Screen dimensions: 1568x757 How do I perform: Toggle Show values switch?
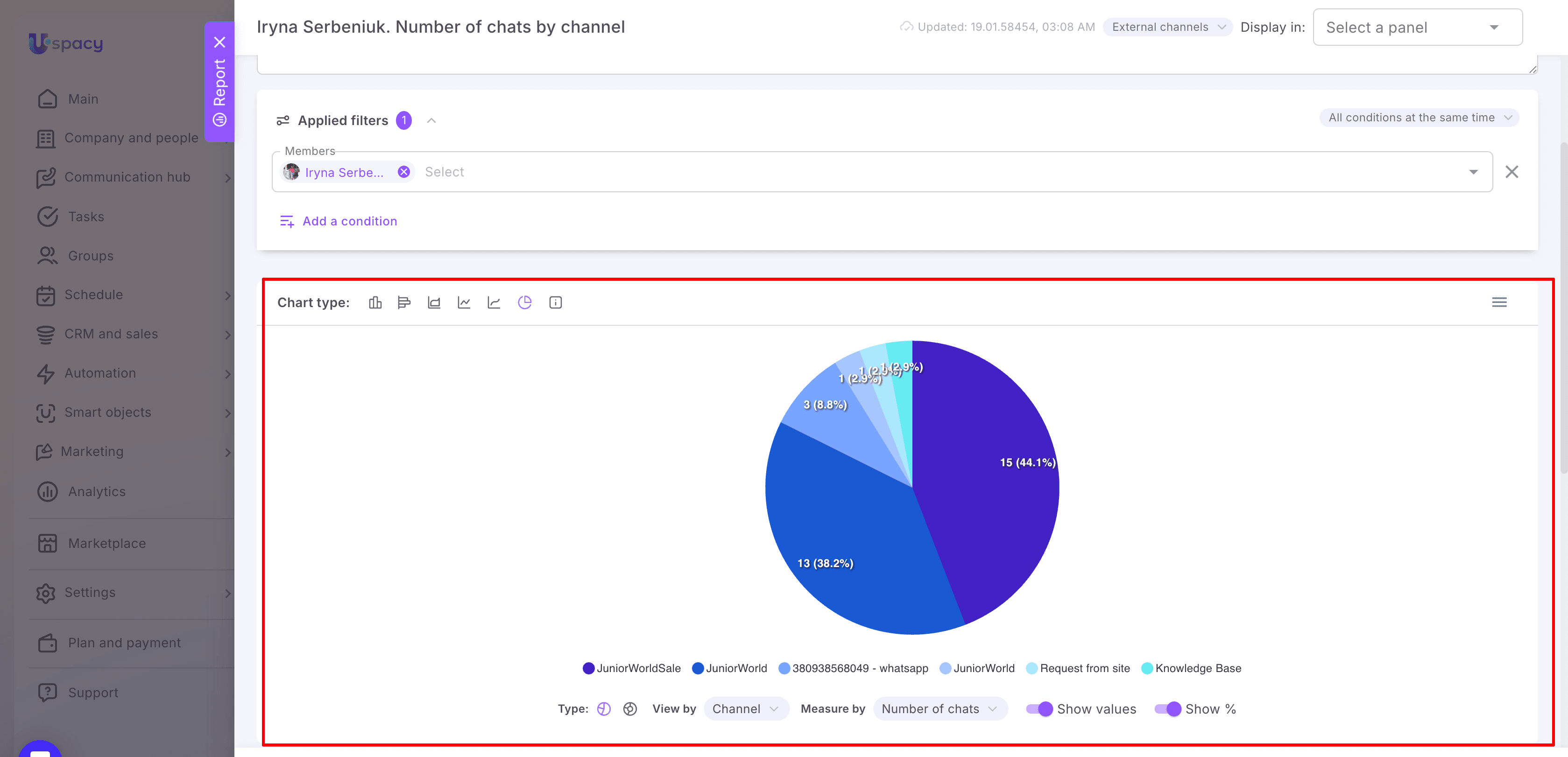click(x=1039, y=709)
